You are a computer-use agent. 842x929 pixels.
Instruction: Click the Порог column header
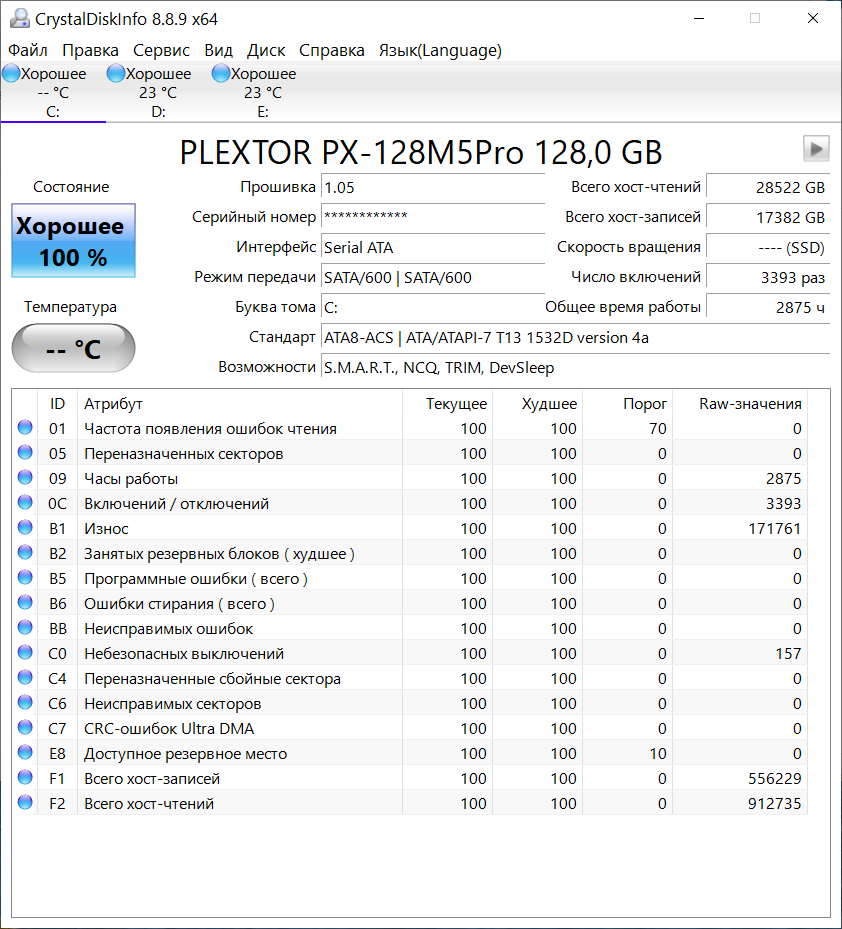628,403
